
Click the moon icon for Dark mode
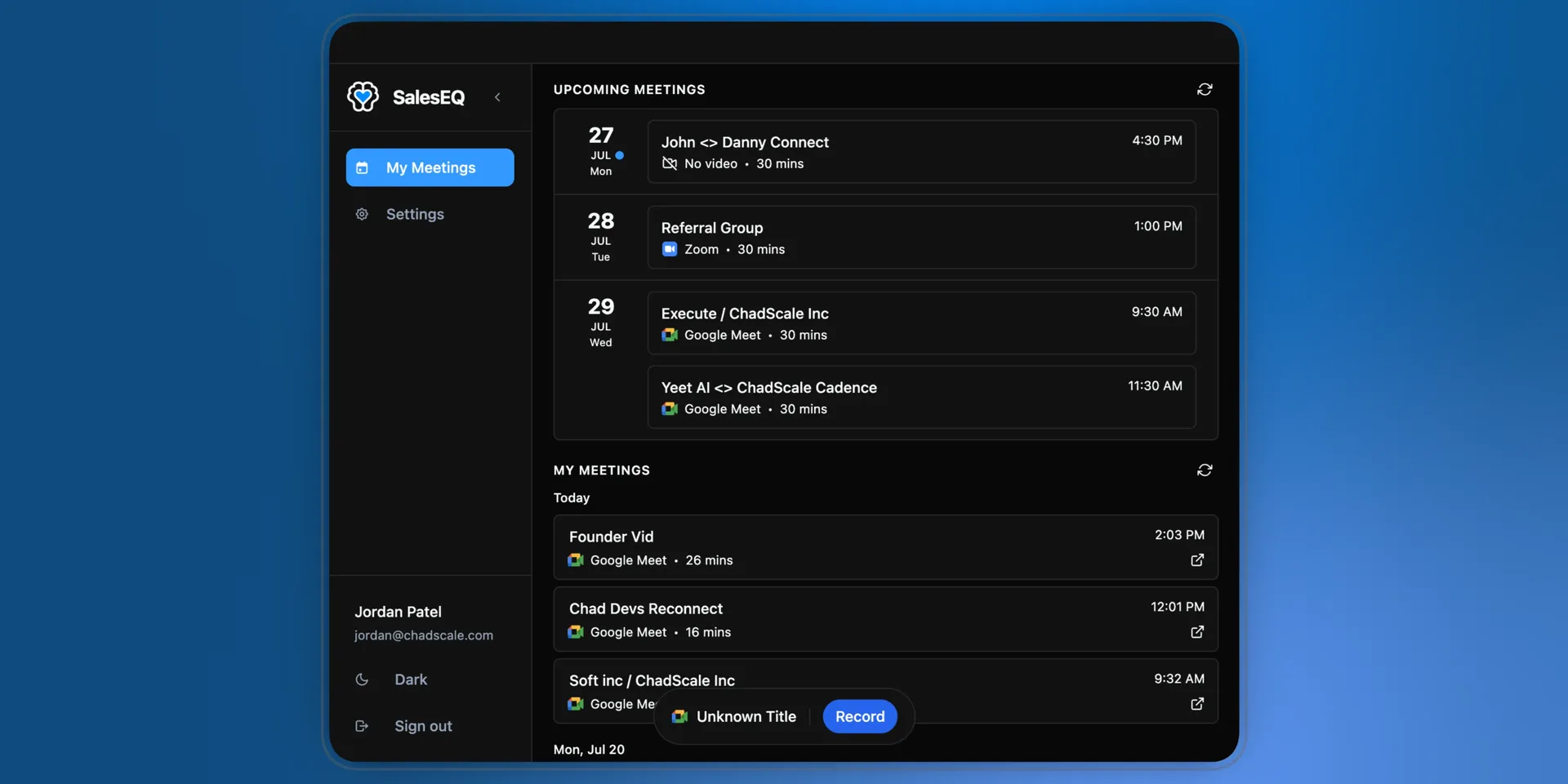(362, 679)
